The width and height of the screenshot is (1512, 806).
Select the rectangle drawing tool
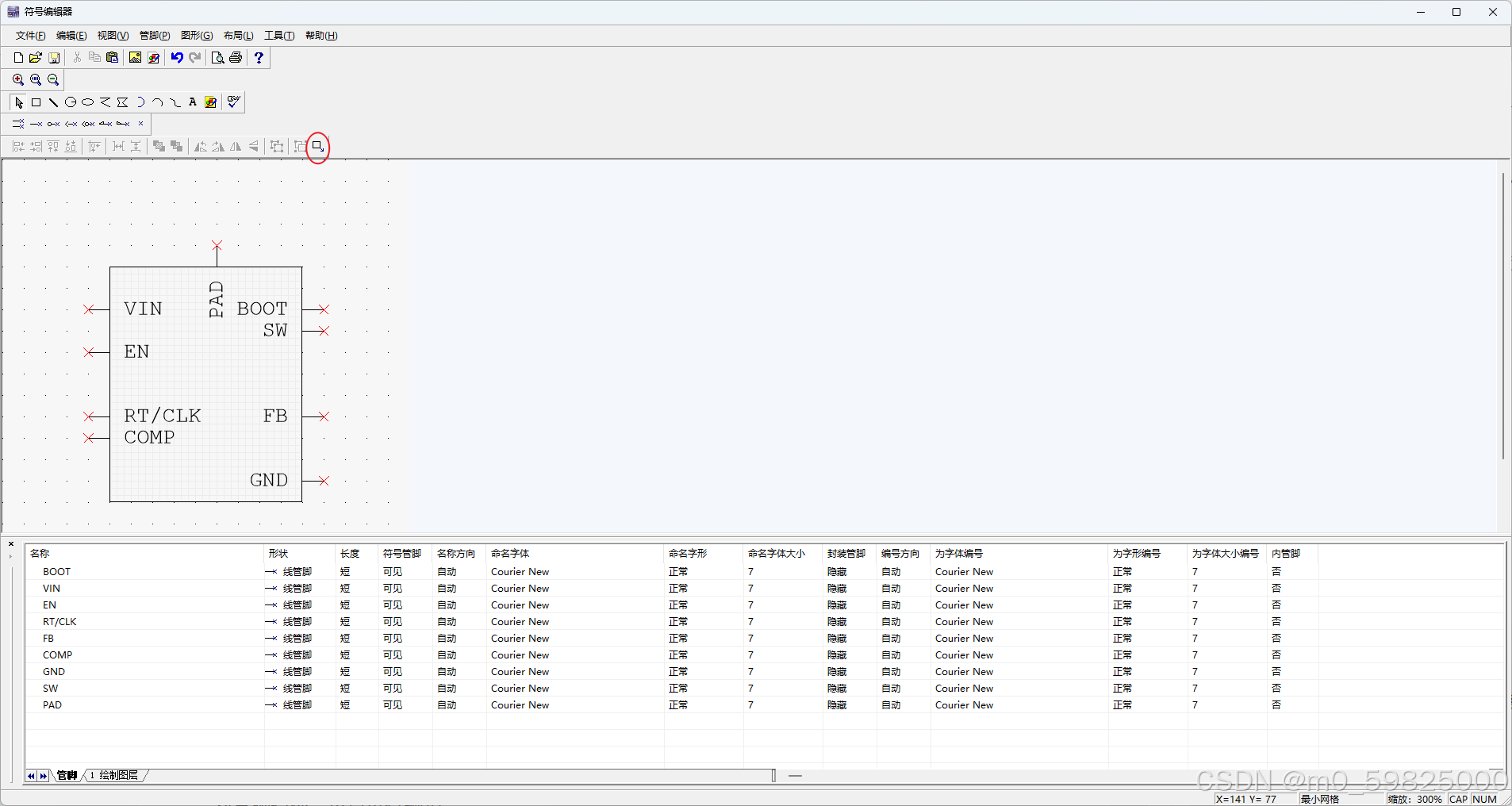[x=36, y=102]
